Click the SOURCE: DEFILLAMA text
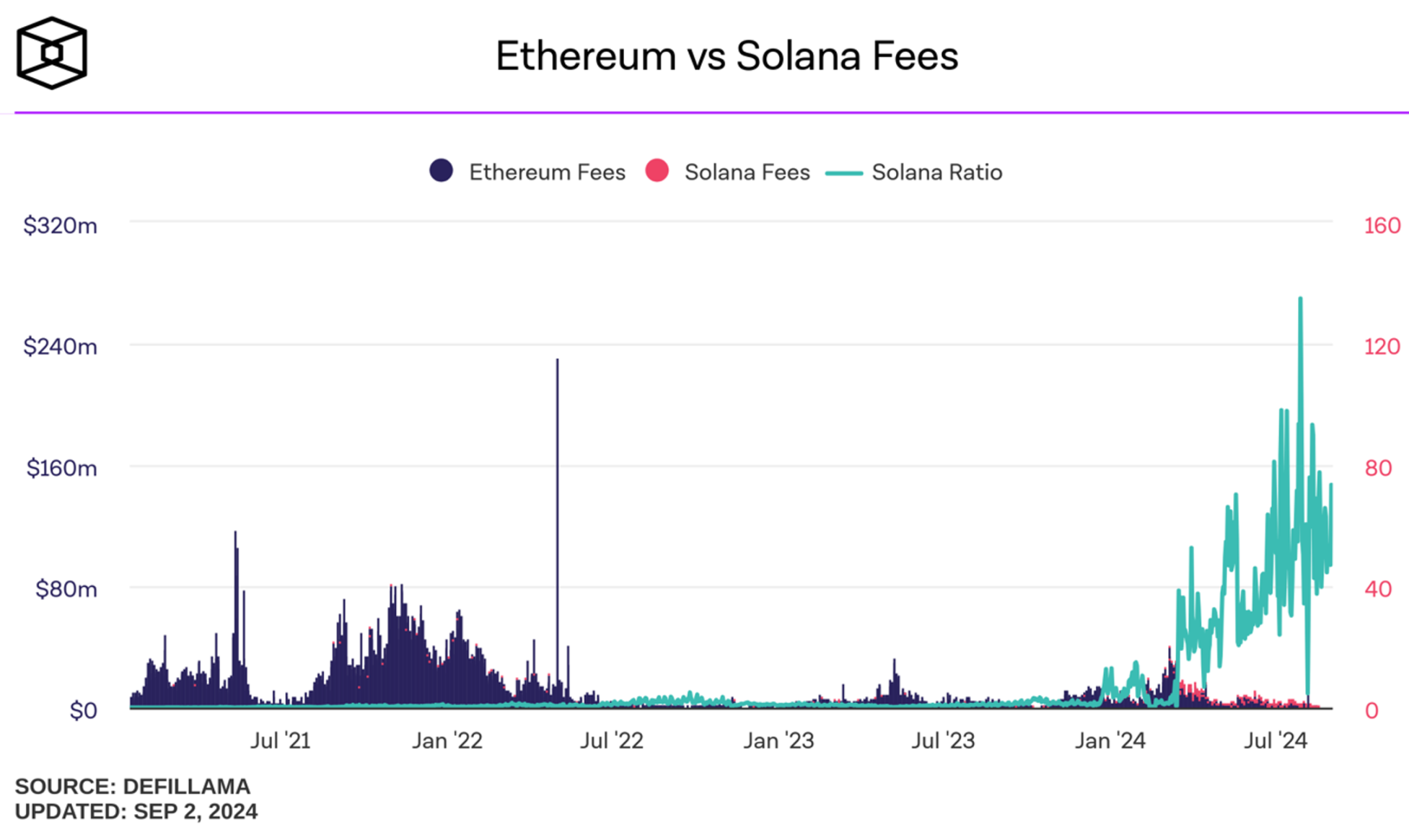The width and height of the screenshot is (1409, 840). pyautogui.click(x=133, y=786)
